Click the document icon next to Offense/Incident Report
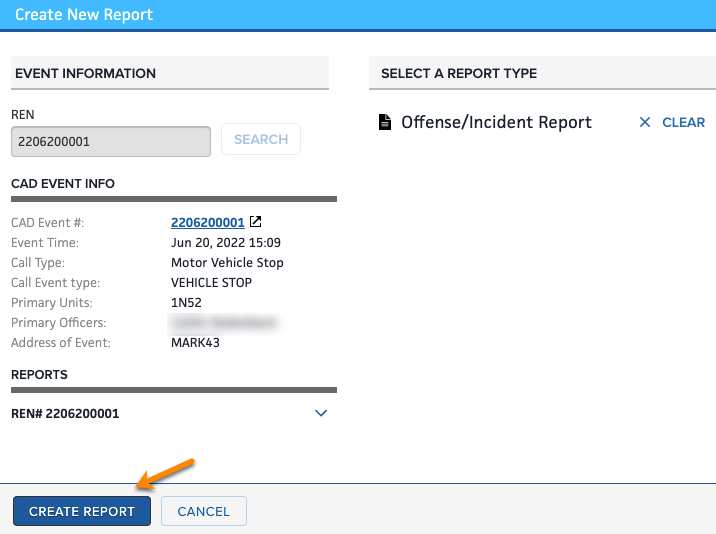This screenshot has width=716, height=534. pos(384,122)
